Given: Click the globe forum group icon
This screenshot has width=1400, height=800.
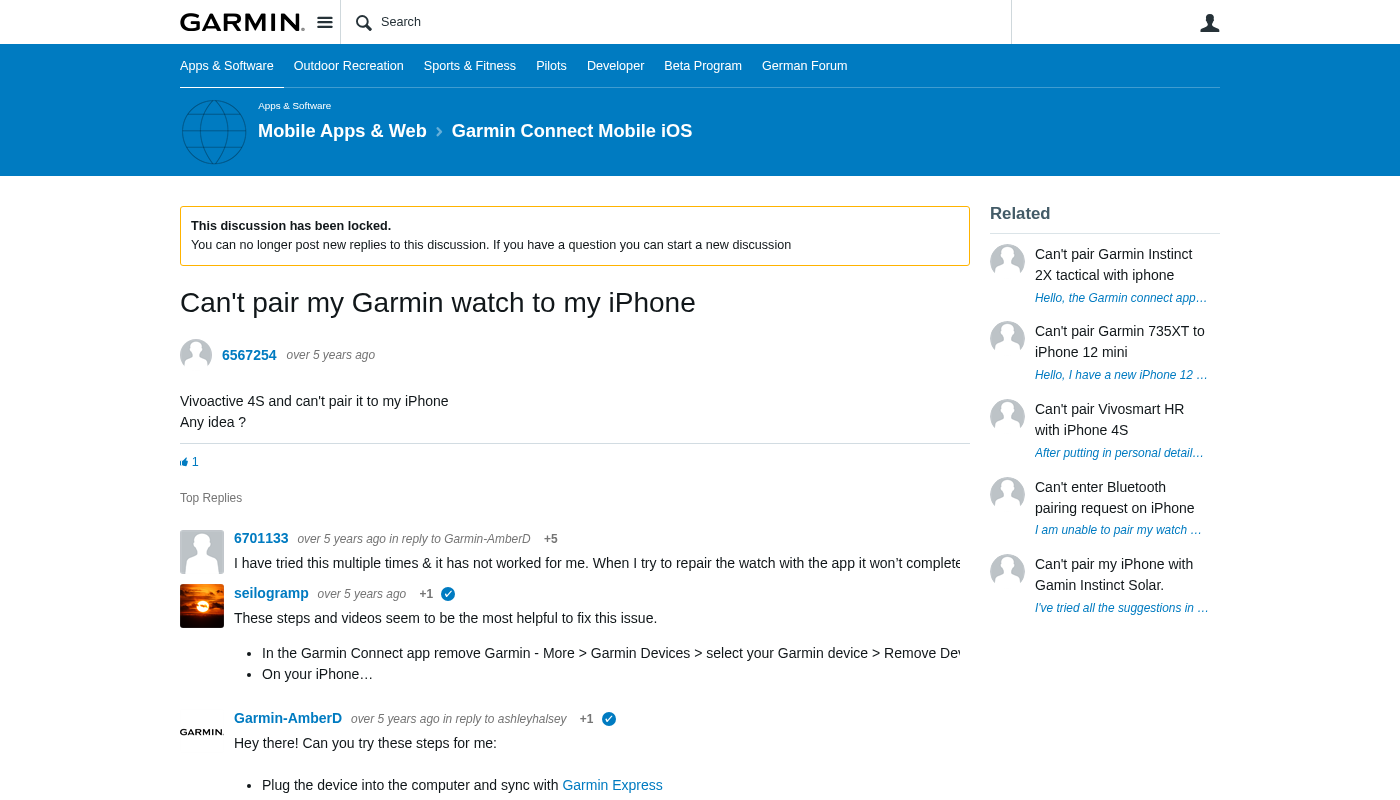Looking at the screenshot, I should tap(214, 132).
